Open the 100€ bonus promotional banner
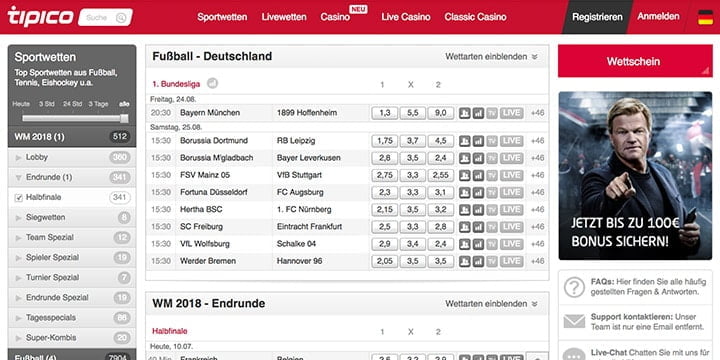This screenshot has height=360, width=720. pyautogui.click(x=635, y=175)
